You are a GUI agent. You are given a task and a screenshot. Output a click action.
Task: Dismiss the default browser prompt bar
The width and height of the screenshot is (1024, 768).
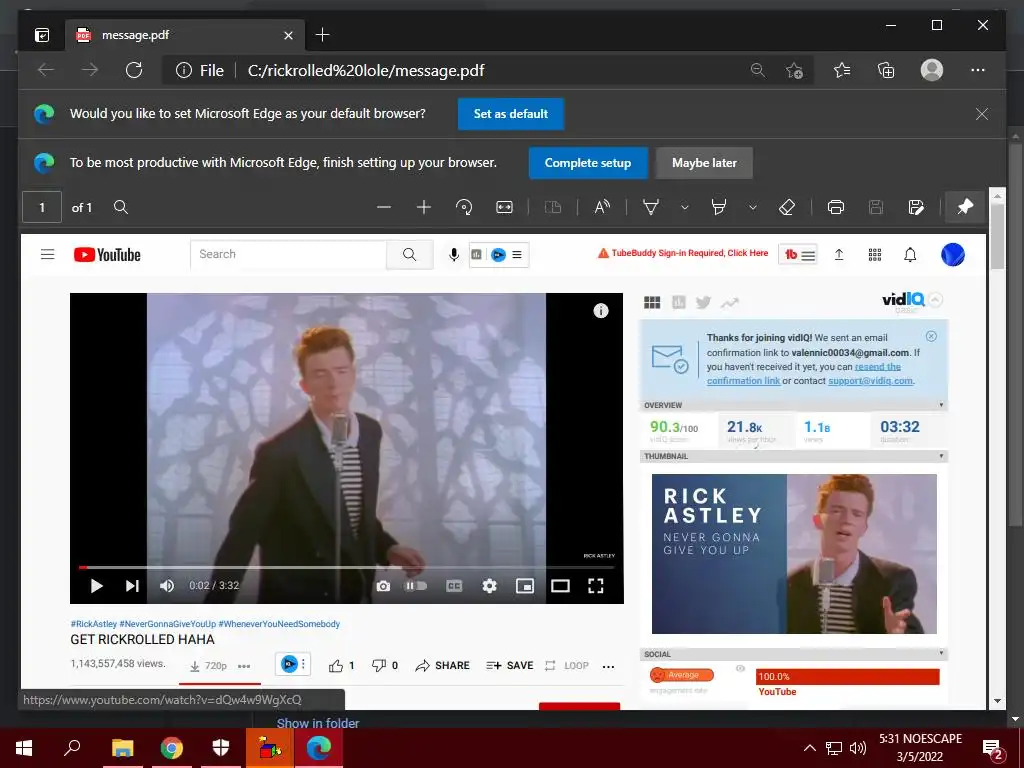click(x=982, y=114)
